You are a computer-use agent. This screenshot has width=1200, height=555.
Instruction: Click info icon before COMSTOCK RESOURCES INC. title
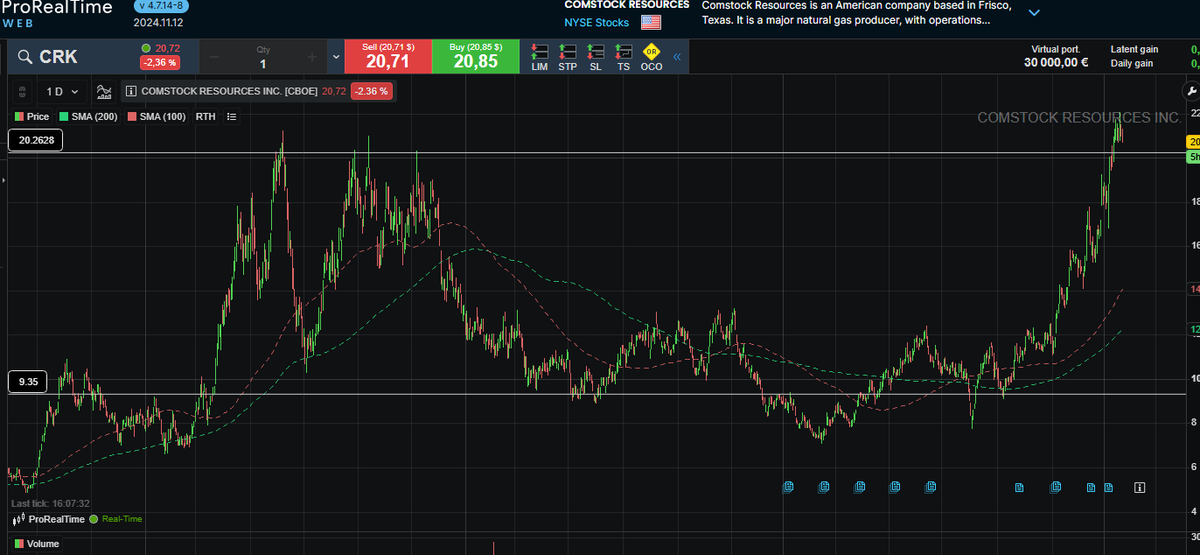pos(131,91)
